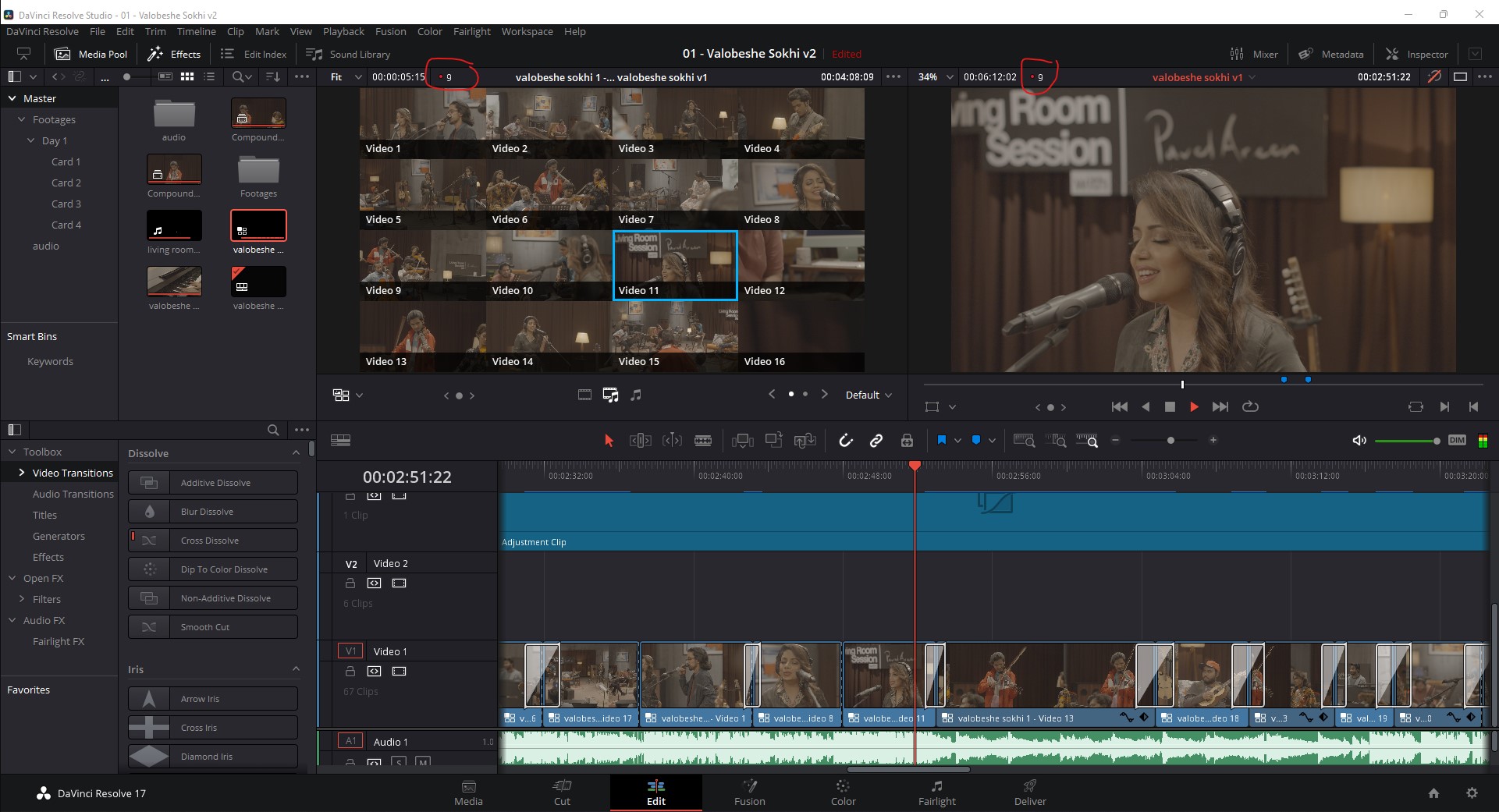Toggle loop playback in timeline viewer

(x=1250, y=406)
